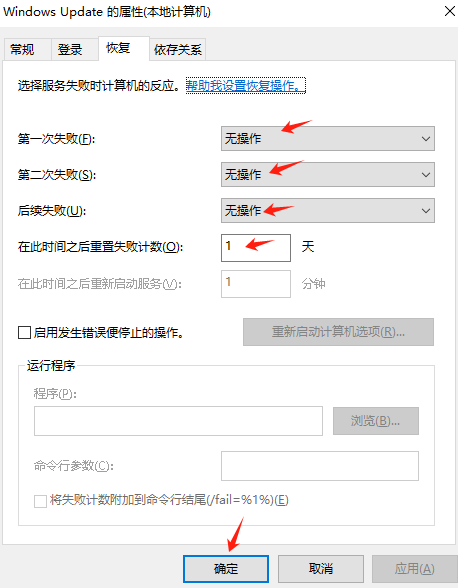Click the 取消 button
Screen dimensions: 458x588
(321, 569)
